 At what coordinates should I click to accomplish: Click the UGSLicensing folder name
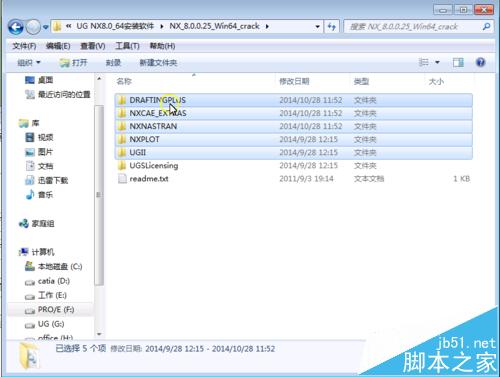coord(154,166)
